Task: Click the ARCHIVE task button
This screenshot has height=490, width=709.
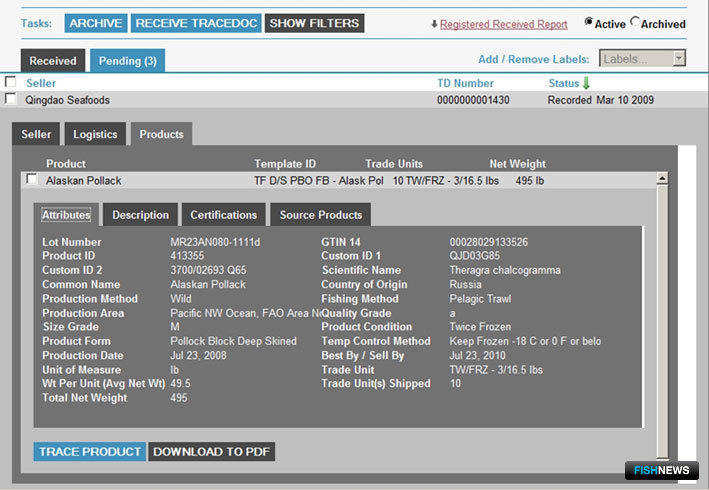Action: coord(96,23)
